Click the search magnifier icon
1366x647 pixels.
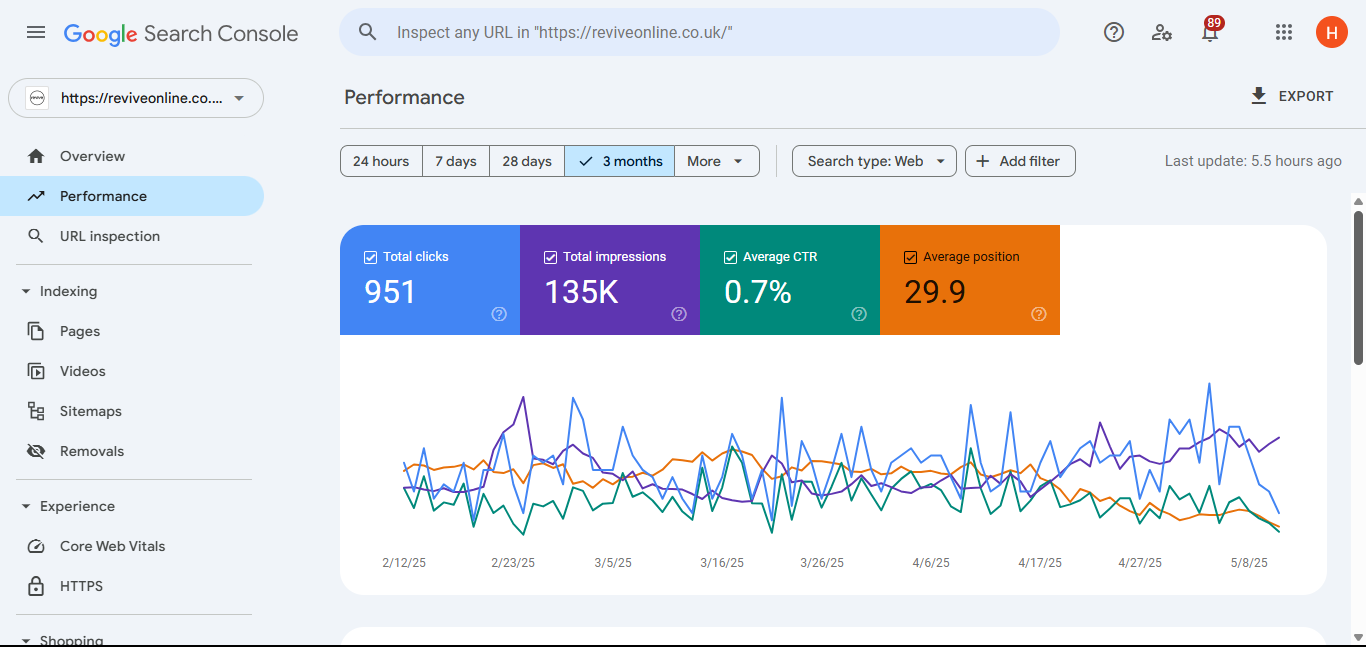368,32
